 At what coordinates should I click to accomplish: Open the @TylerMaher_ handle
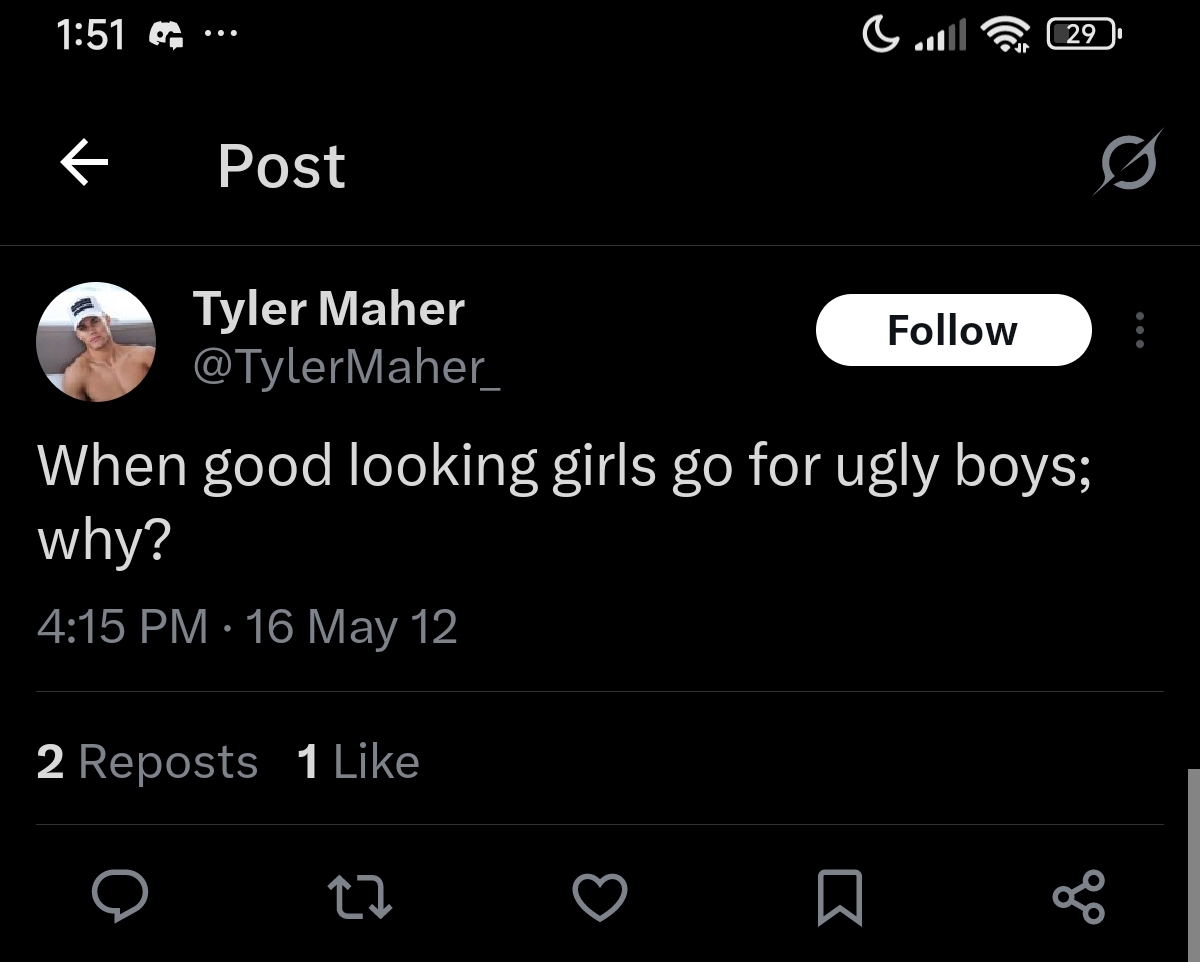(346, 368)
